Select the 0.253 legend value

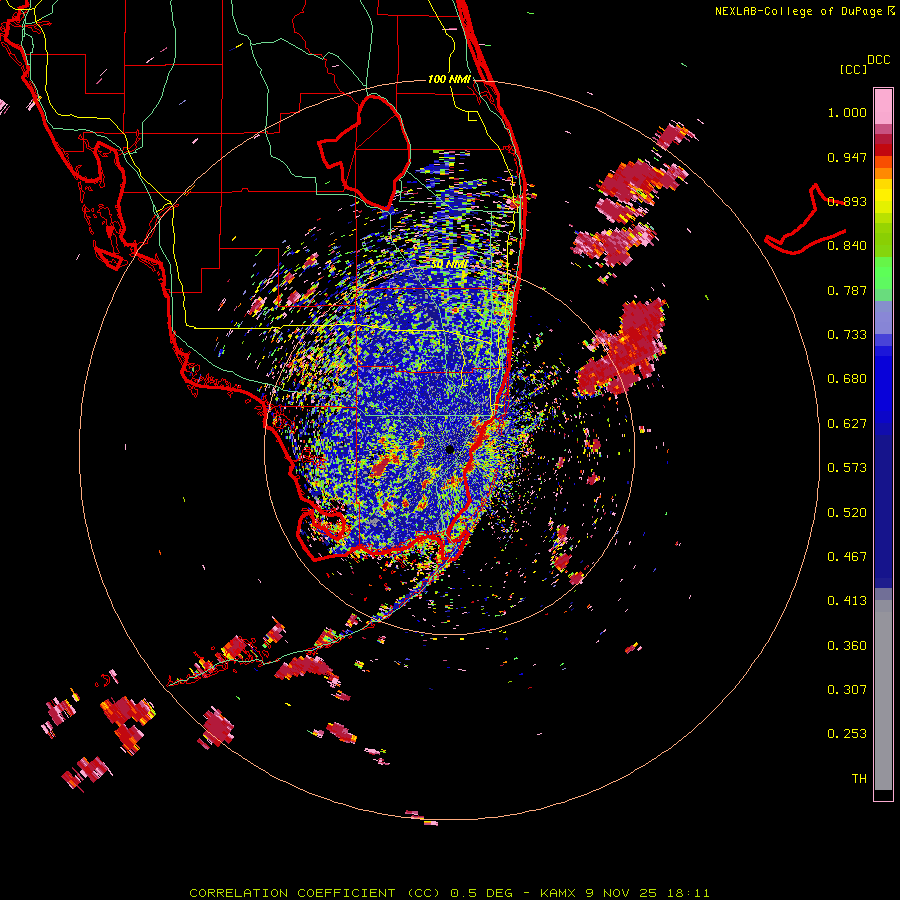(847, 734)
